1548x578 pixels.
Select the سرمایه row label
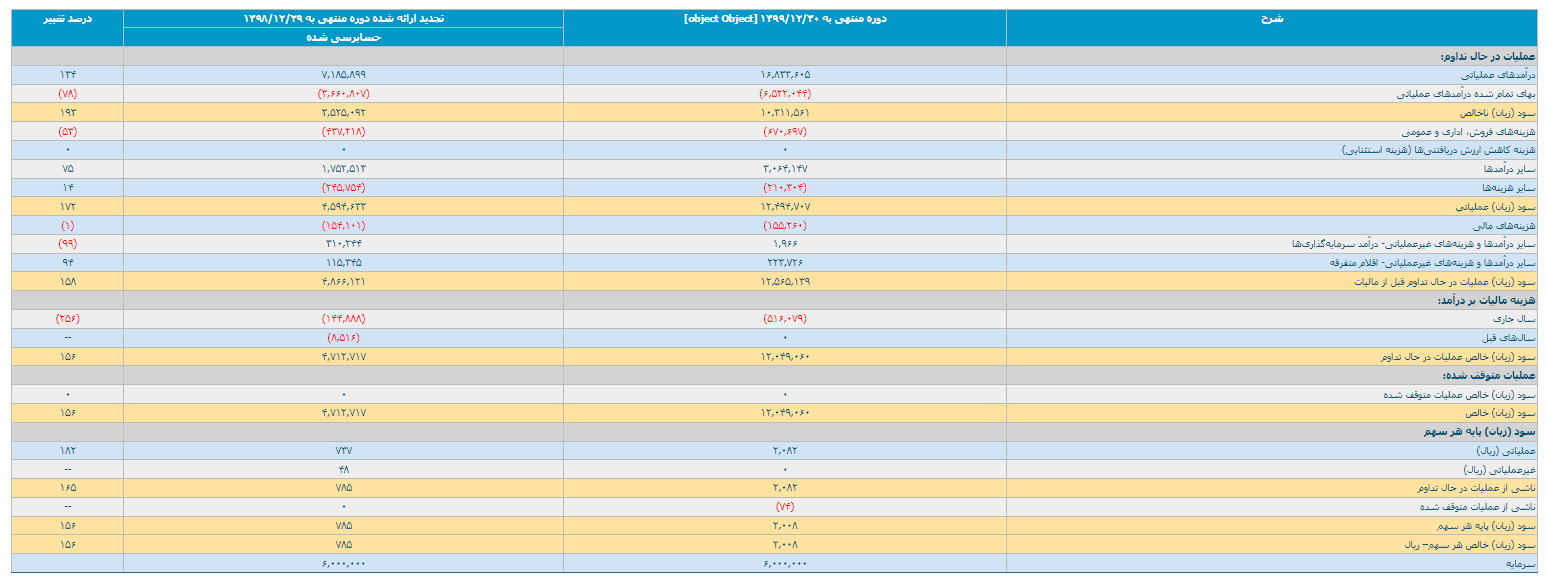pyautogui.click(x=1520, y=563)
